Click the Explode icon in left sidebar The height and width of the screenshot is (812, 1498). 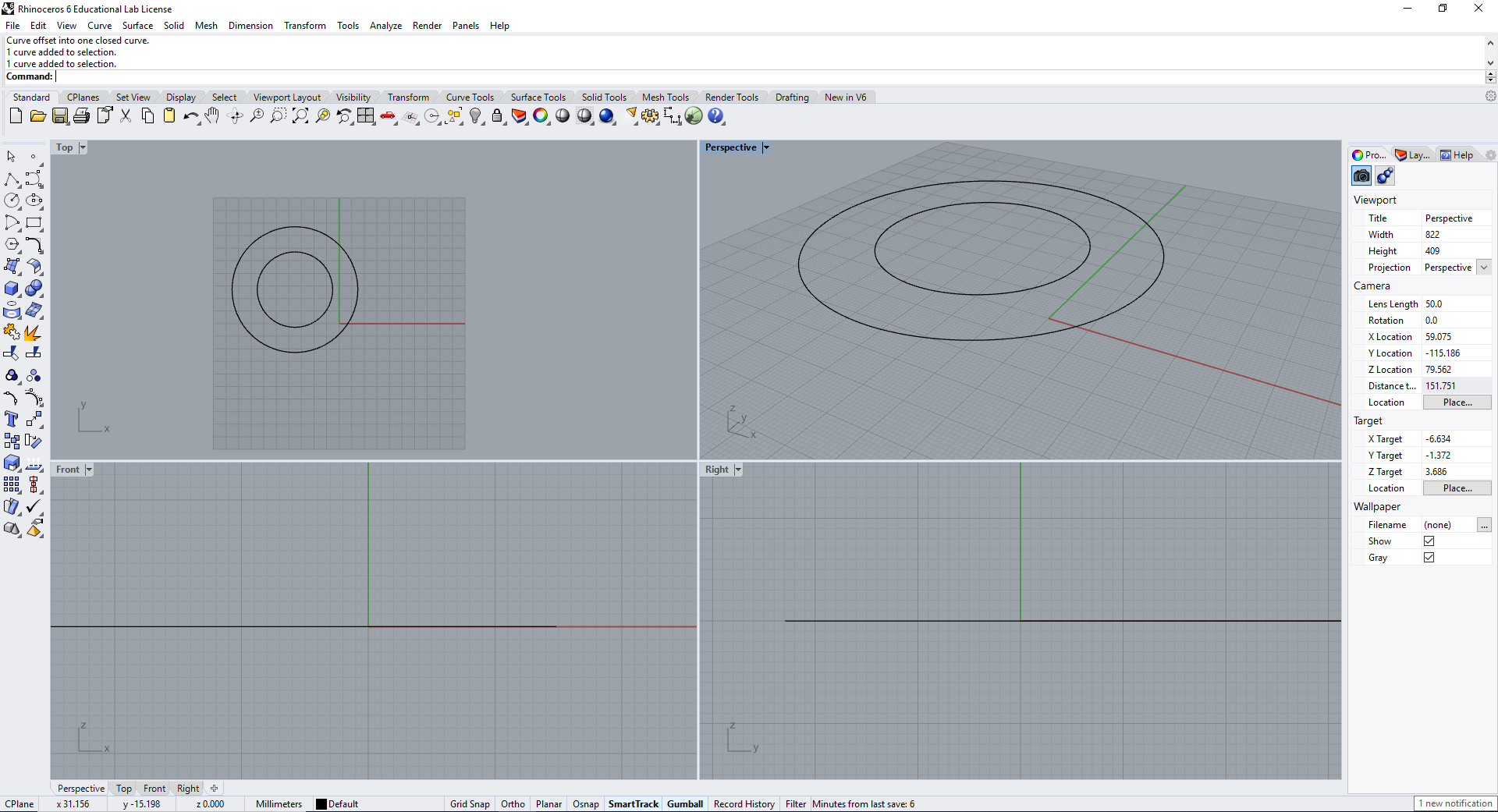point(34,332)
